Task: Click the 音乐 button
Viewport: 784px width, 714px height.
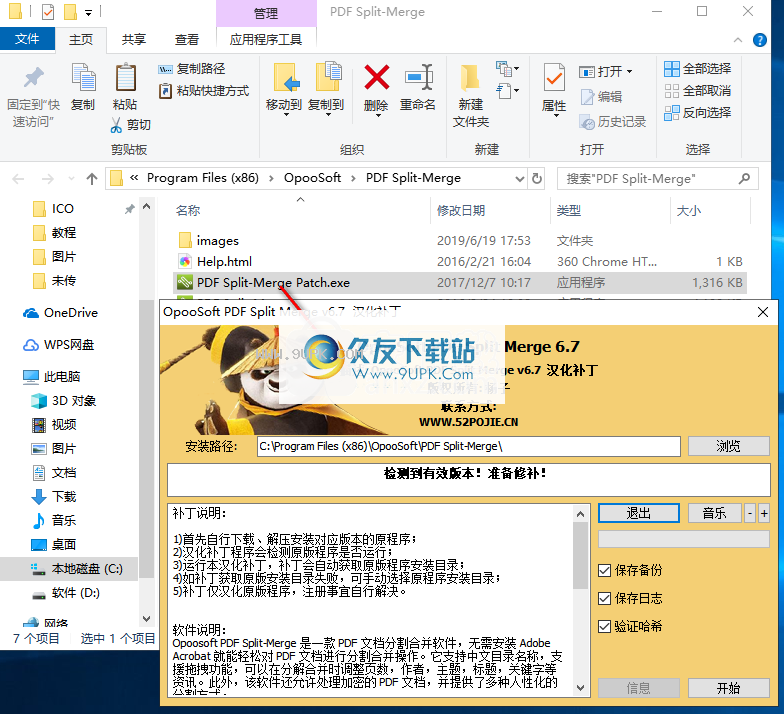Action: [714, 514]
